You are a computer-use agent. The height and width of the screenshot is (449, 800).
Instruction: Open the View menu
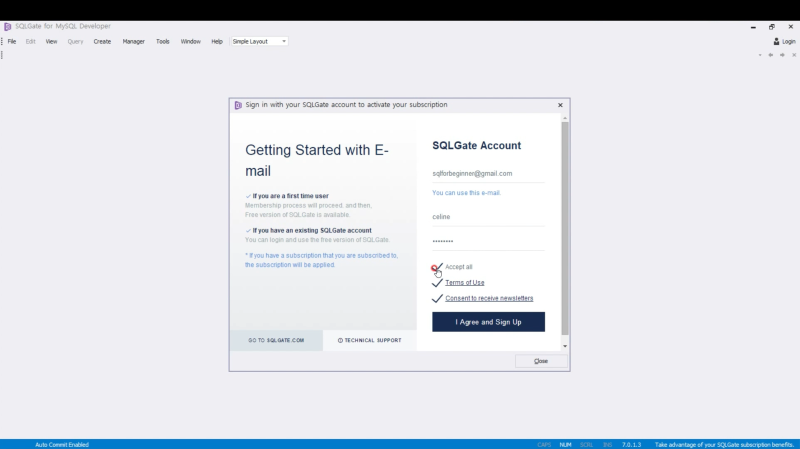point(52,41)
